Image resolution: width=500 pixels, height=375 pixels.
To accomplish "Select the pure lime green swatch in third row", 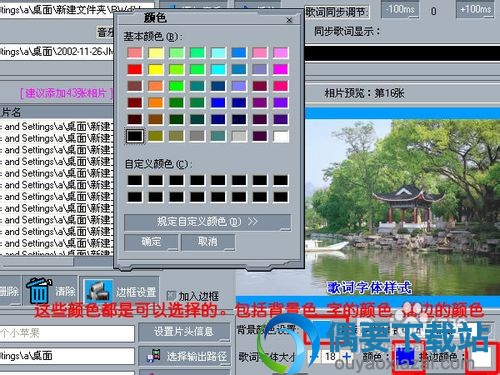I will click(x=176, y=86).
